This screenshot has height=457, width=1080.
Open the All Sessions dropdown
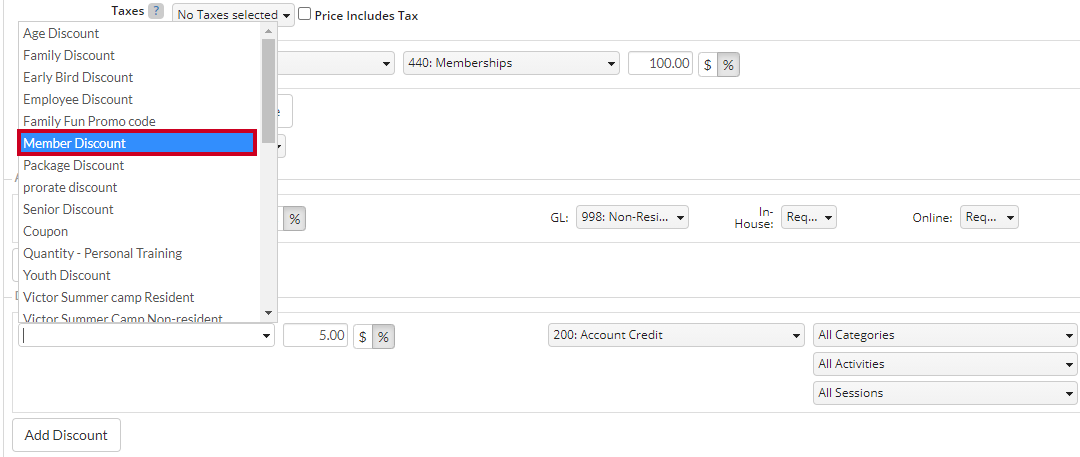pyautogui.click(x=944, y=393)
